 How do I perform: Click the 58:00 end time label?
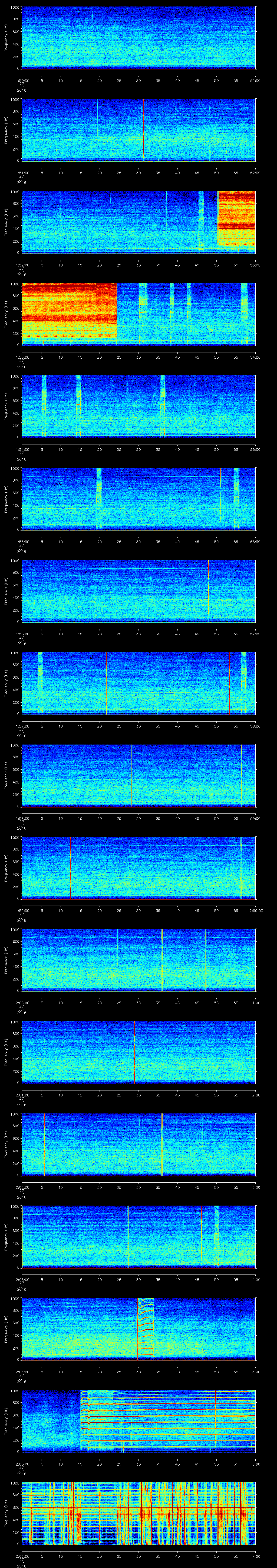255,726
